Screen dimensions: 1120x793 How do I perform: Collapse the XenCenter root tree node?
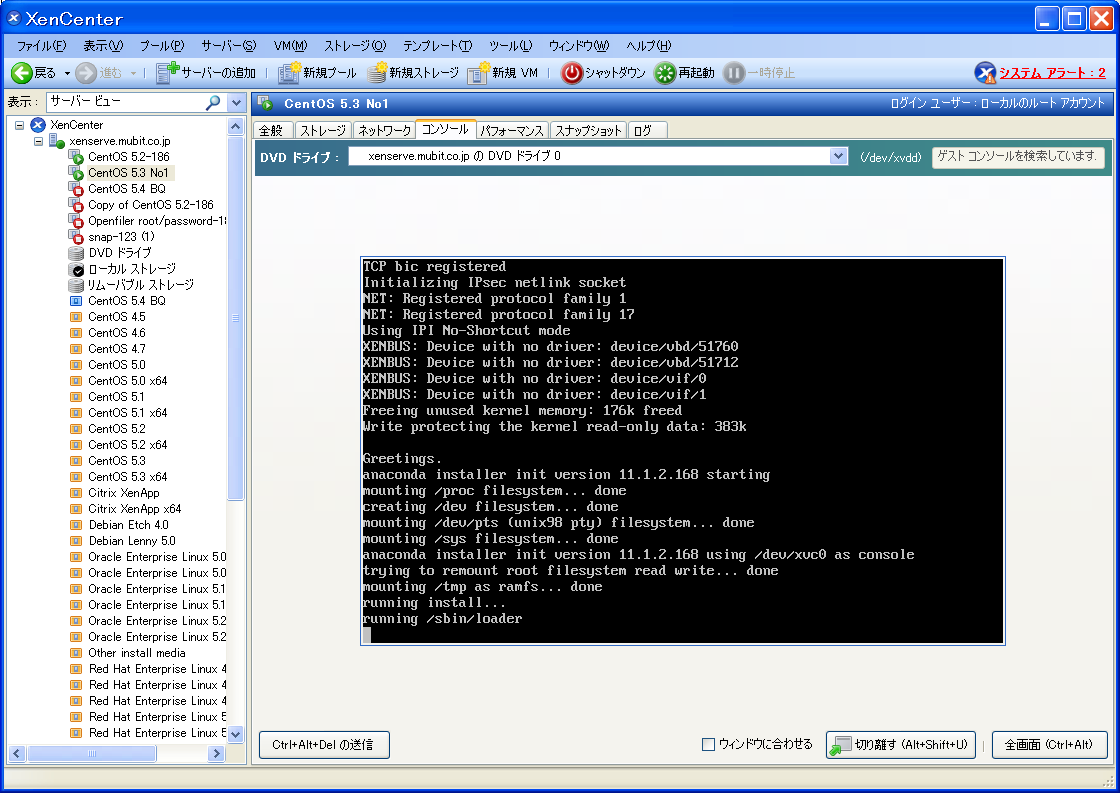click(19, 125)
